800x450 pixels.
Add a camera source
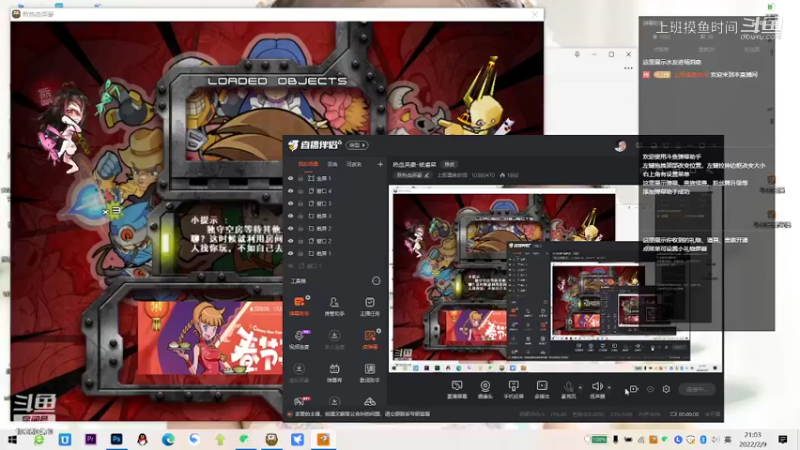pyautogui.click(x=485, y=389)
